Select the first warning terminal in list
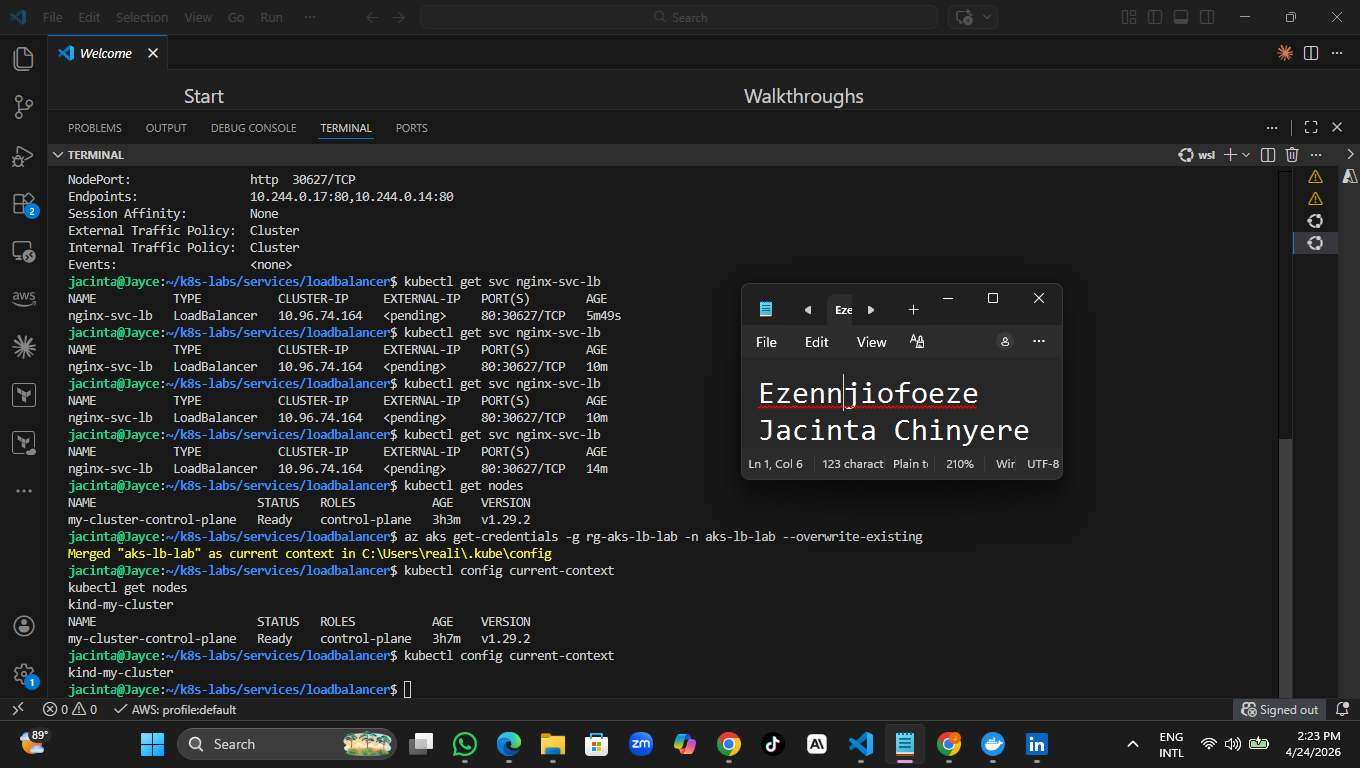1360x768 pixels. click(x=1315, y=177)
